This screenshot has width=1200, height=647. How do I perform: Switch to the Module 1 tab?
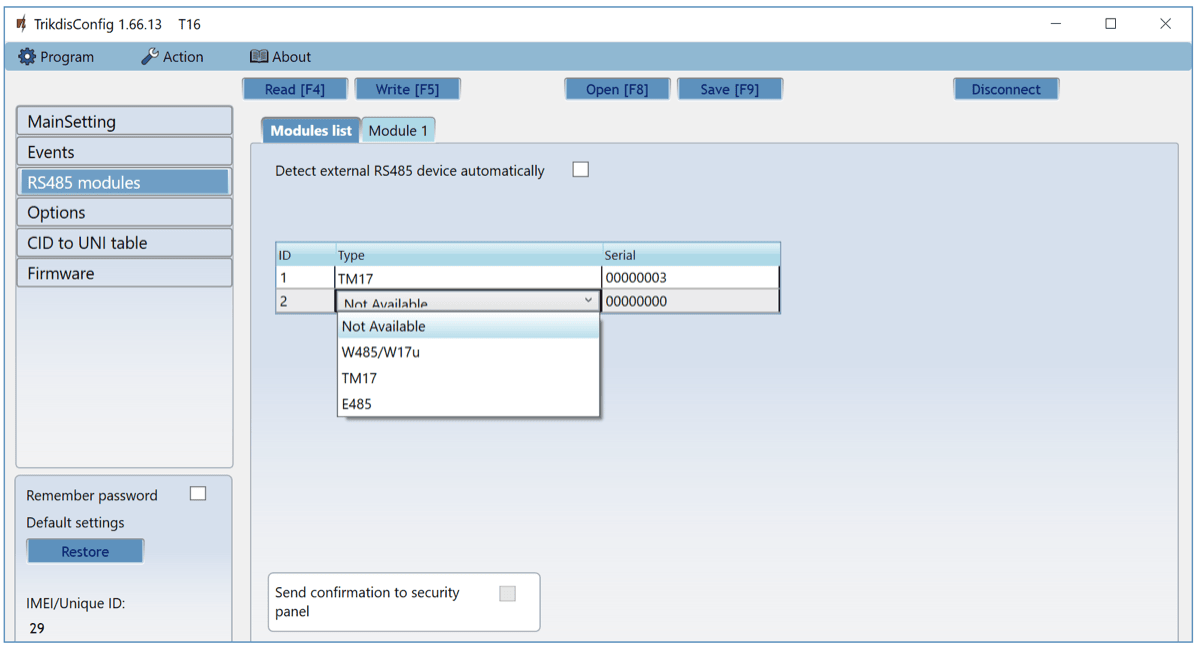point(398,131)
